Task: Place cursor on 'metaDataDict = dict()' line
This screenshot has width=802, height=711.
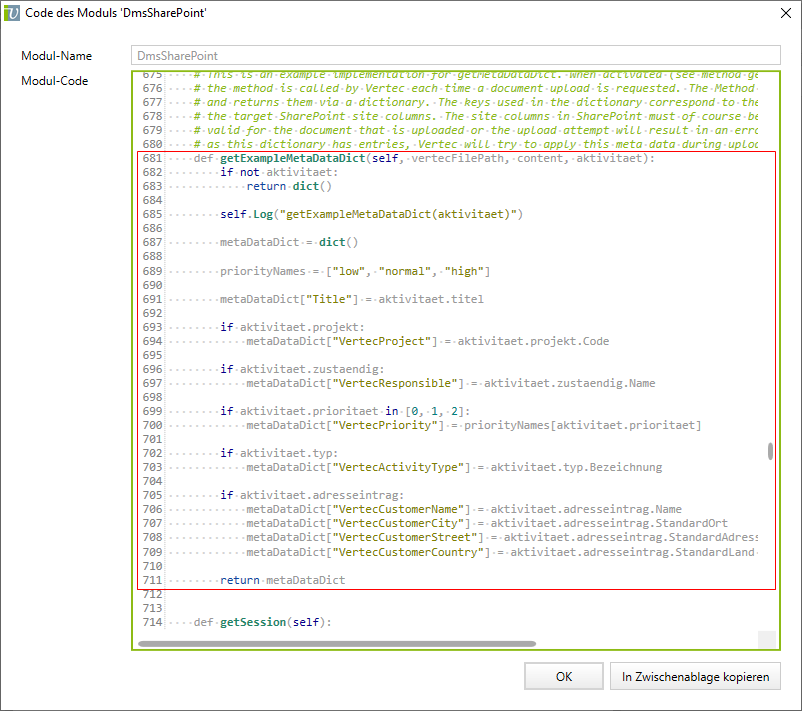Action: point(288,242)
